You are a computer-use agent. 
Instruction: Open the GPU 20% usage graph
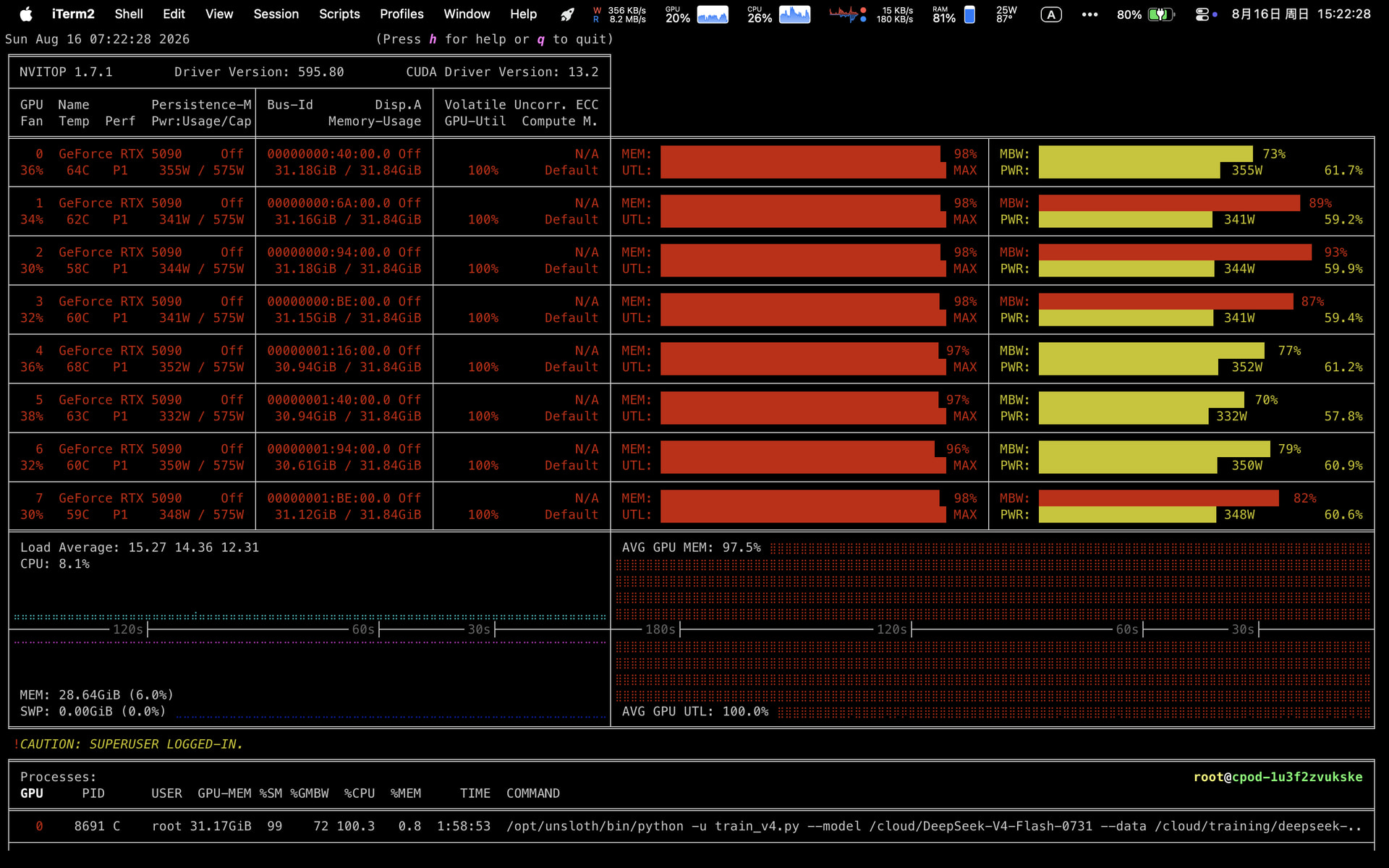pos(697,14)
